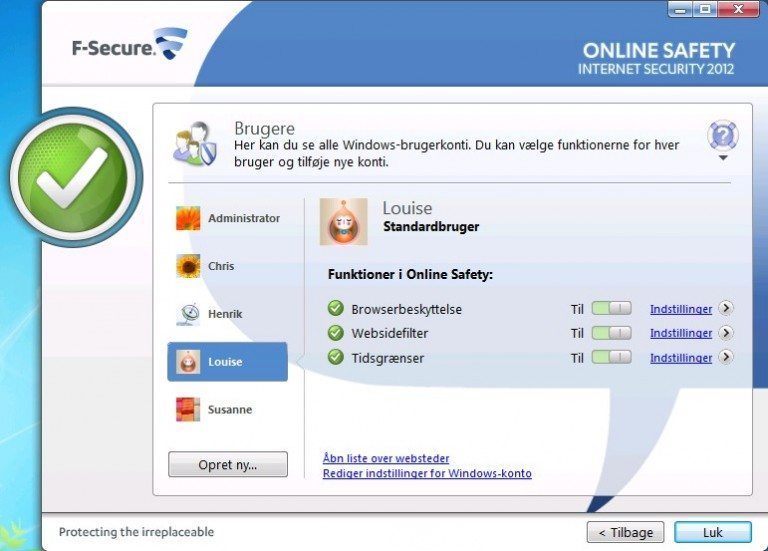768x551 pixels.
Task: Click the Funktioner i Online Safety heading
Action: tap(410, 274)
